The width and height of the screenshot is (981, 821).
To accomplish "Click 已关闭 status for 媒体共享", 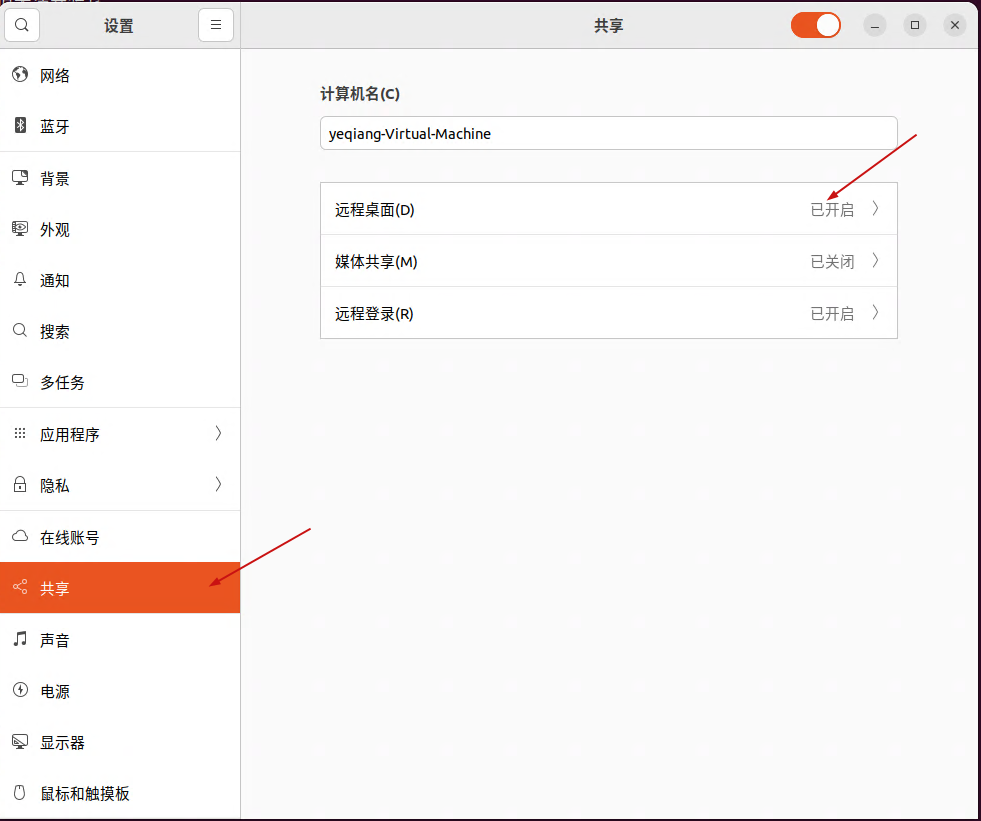I will (832, 262).
